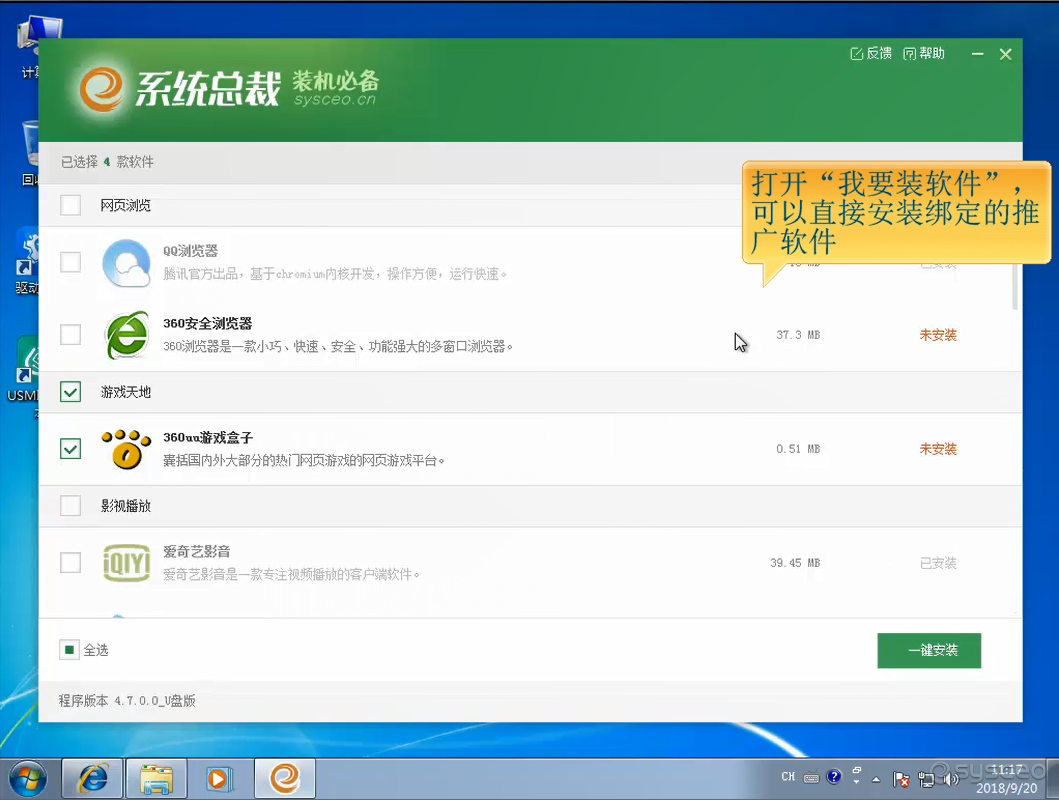Click the 爱奇艺影音 iQIYI icon
Image resolution: width=1059 pixels, height=800 pixels.
126,562
